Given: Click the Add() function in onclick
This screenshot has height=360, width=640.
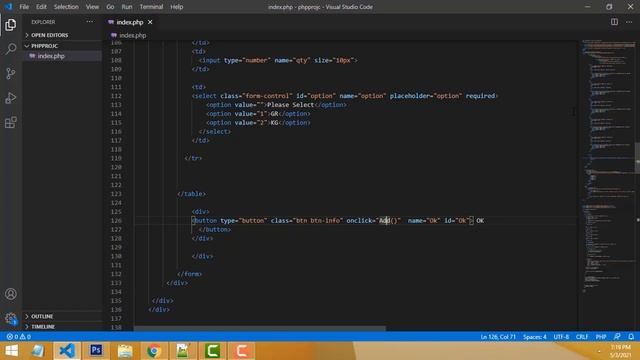Looking at the screenshot, I should [x=388, y=220].
